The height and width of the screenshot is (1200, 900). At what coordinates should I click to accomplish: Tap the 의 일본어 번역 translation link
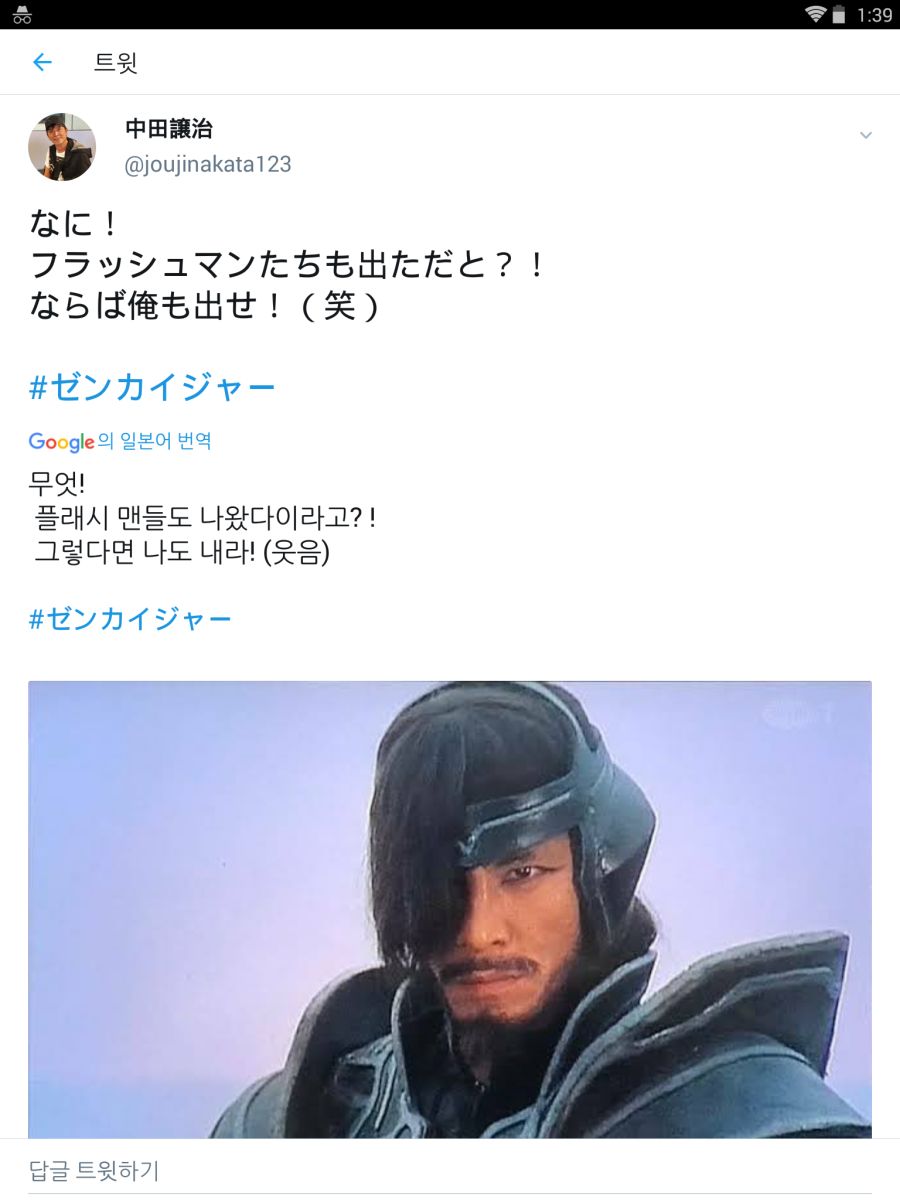tap(155, 441)
